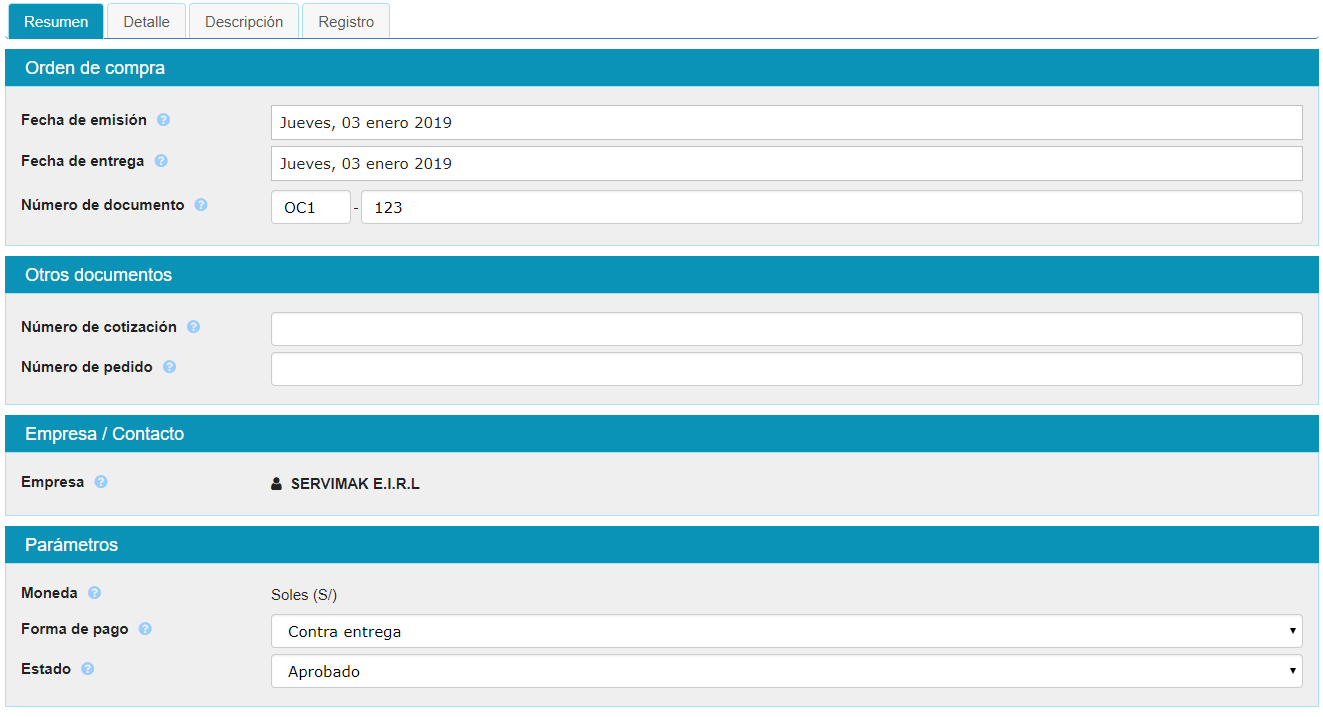Switch to the Detalle tab
Viewport: 1323px width, 717px height.
(x=146, y=22)
